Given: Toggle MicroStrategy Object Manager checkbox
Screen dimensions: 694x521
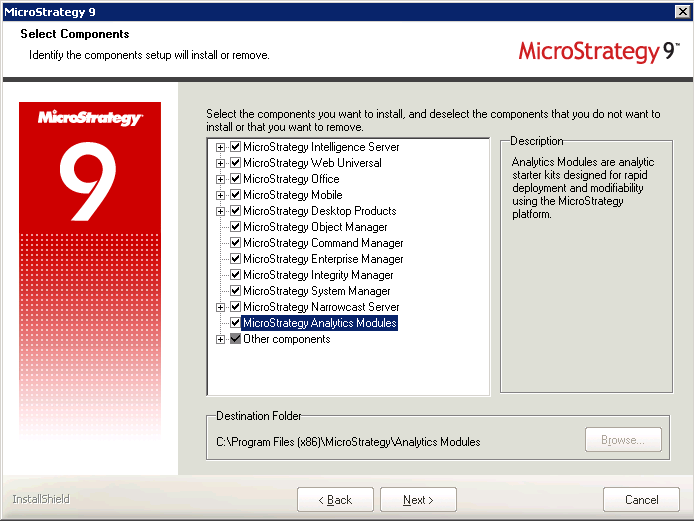Looking at the screenshot, I should pyautogui.click(x=236, y=227).
